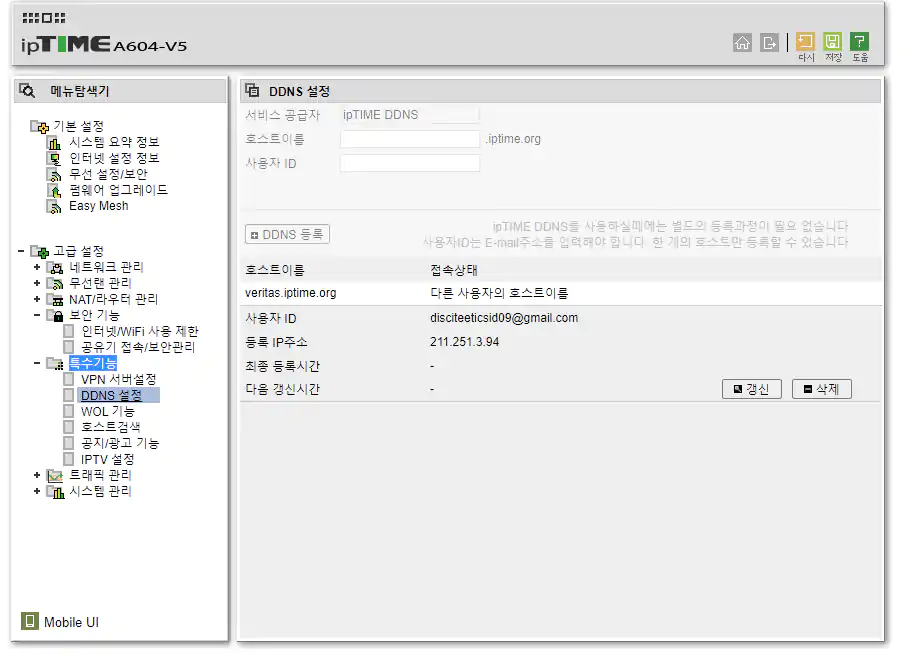
Task: Click the 시스템 관리 chart icon
Action: 55,492
